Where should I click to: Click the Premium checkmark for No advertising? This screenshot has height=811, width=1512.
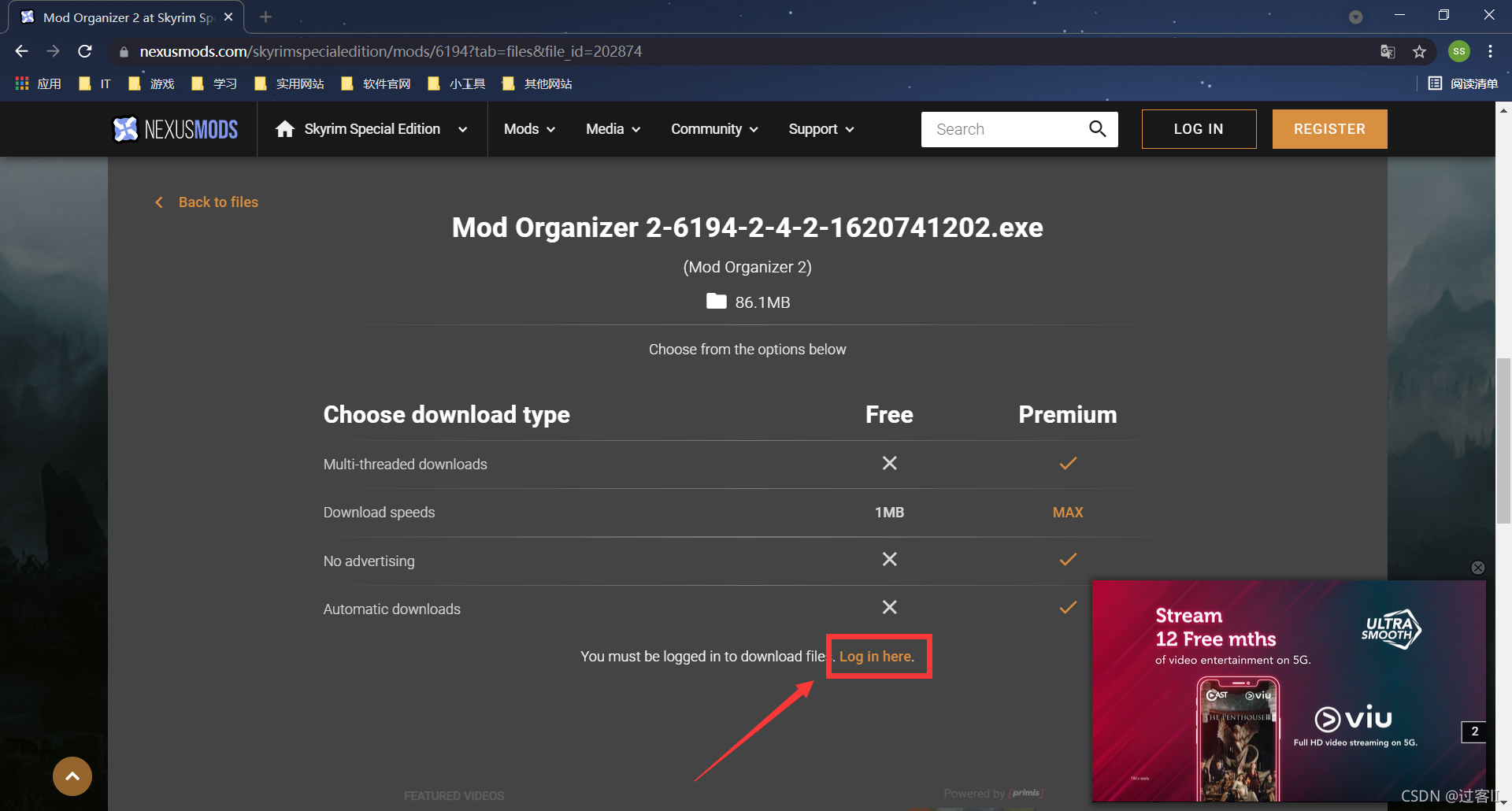[x=1068, y=559]
